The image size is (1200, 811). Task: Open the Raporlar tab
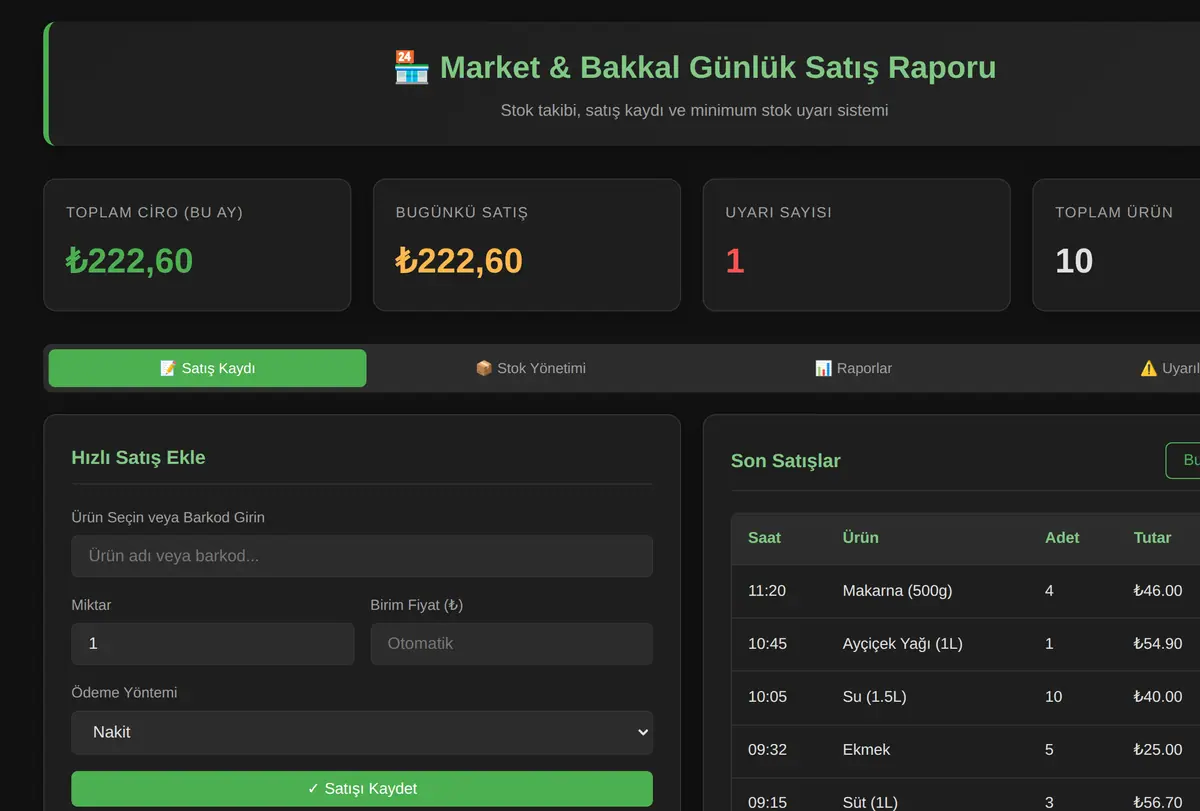(853, 368)
